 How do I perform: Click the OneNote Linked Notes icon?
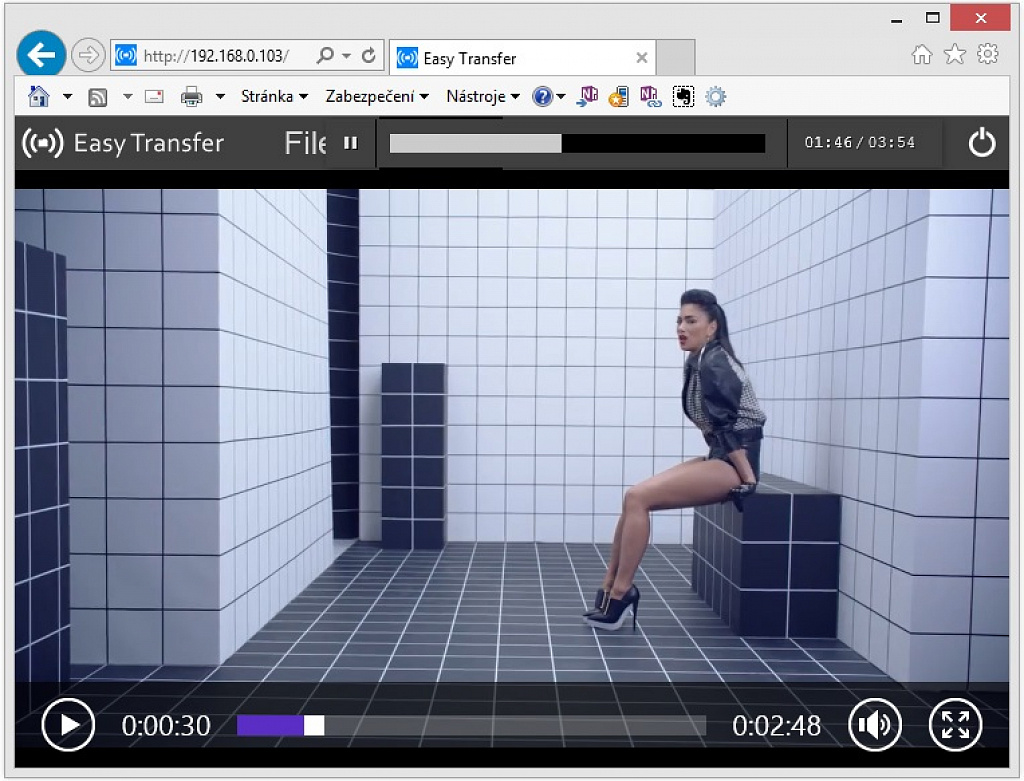[650, 97]
